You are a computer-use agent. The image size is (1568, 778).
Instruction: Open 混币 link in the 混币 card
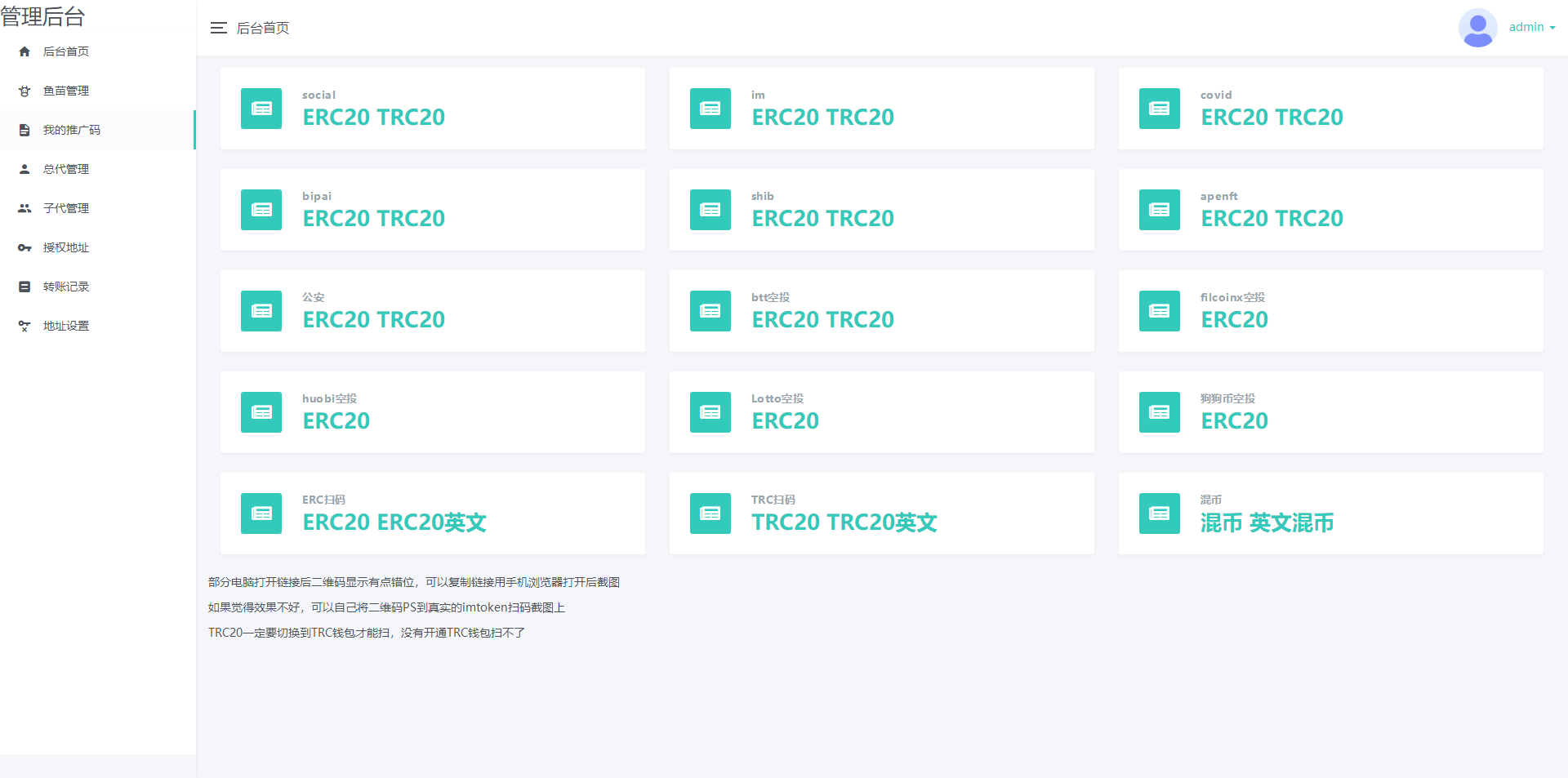click(x=1222, y=522)
